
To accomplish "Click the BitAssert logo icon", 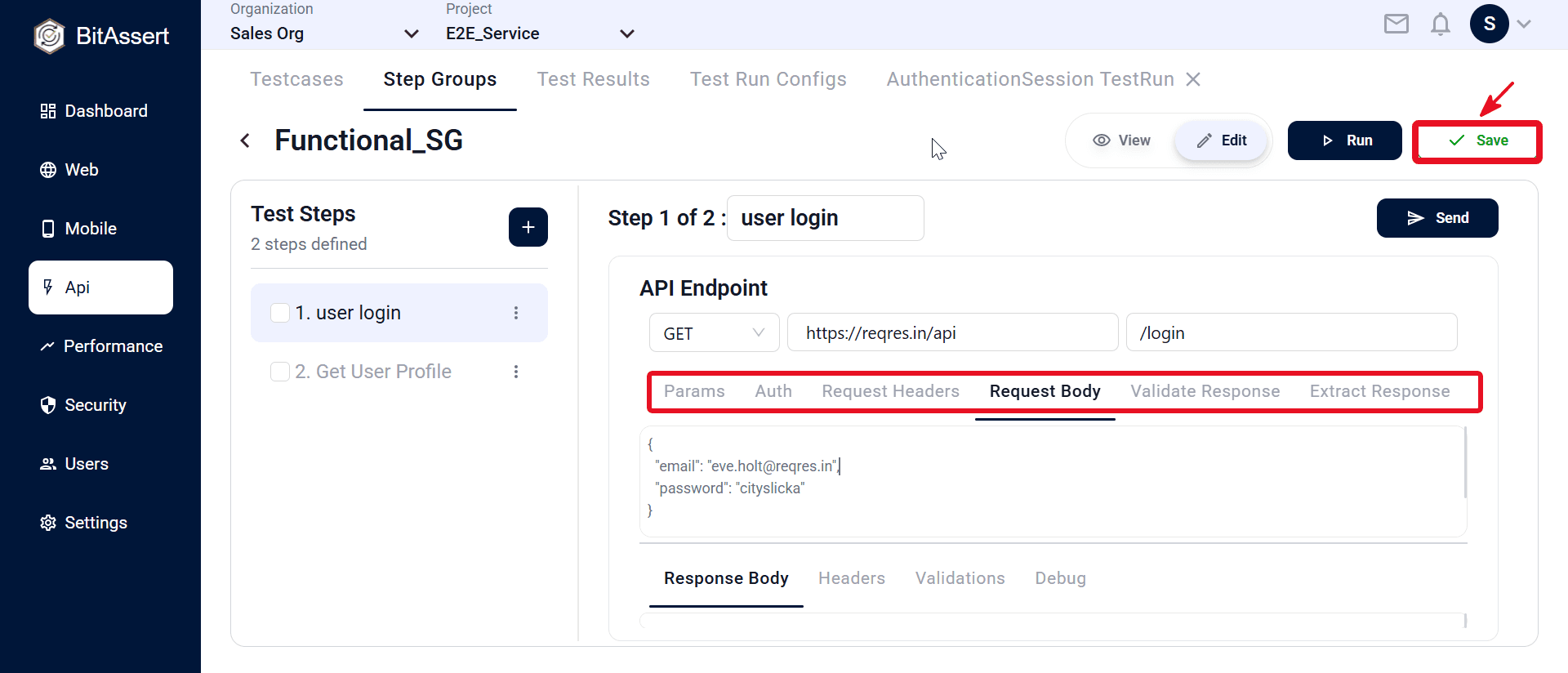I will tap(49, 36).
